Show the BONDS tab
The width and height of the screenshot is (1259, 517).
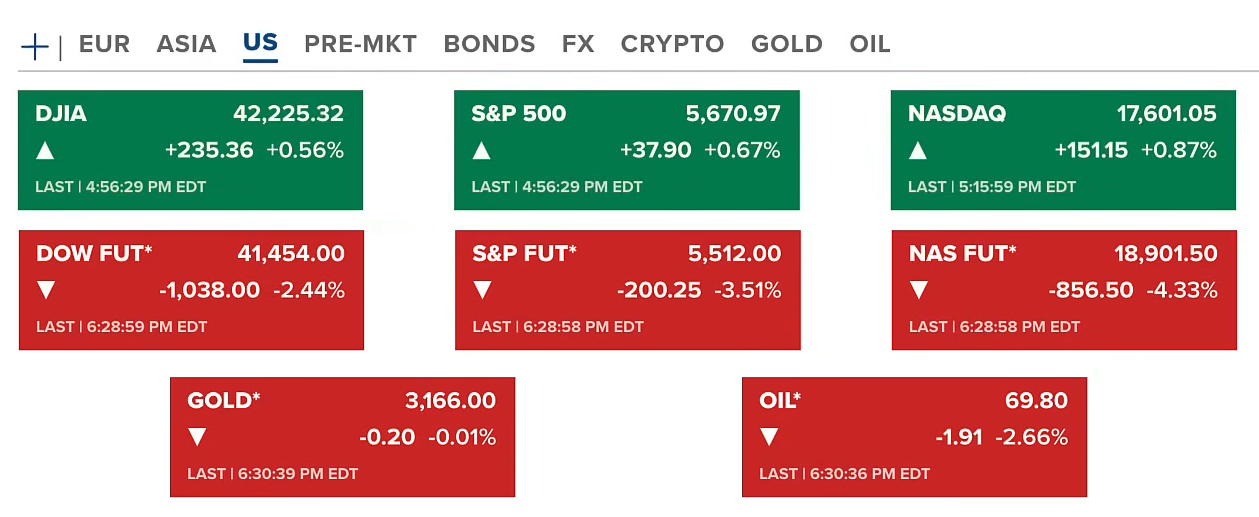tap(489, 45)
